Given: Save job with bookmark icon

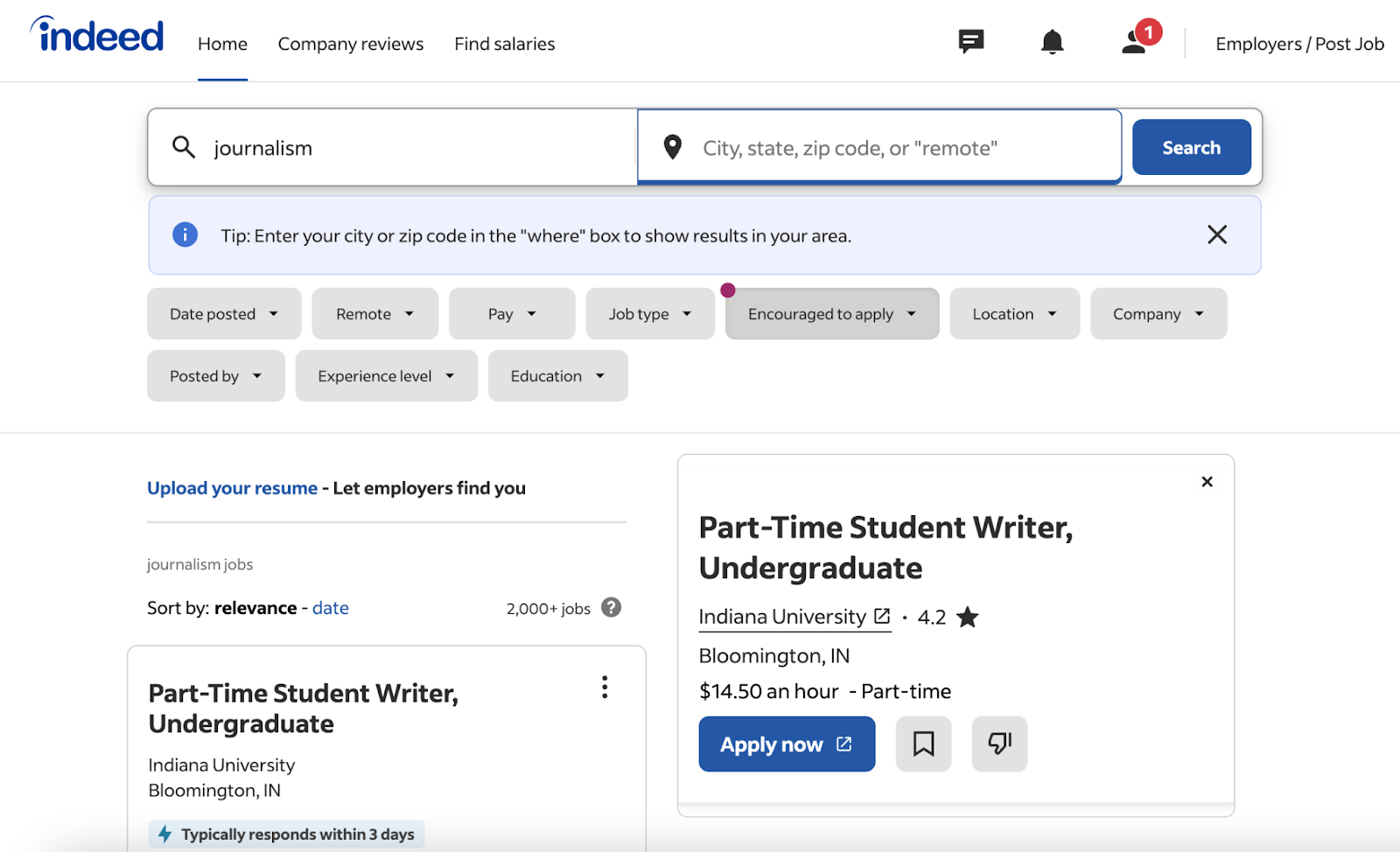Looking at the screenshot, I should [x=923, y=744].
